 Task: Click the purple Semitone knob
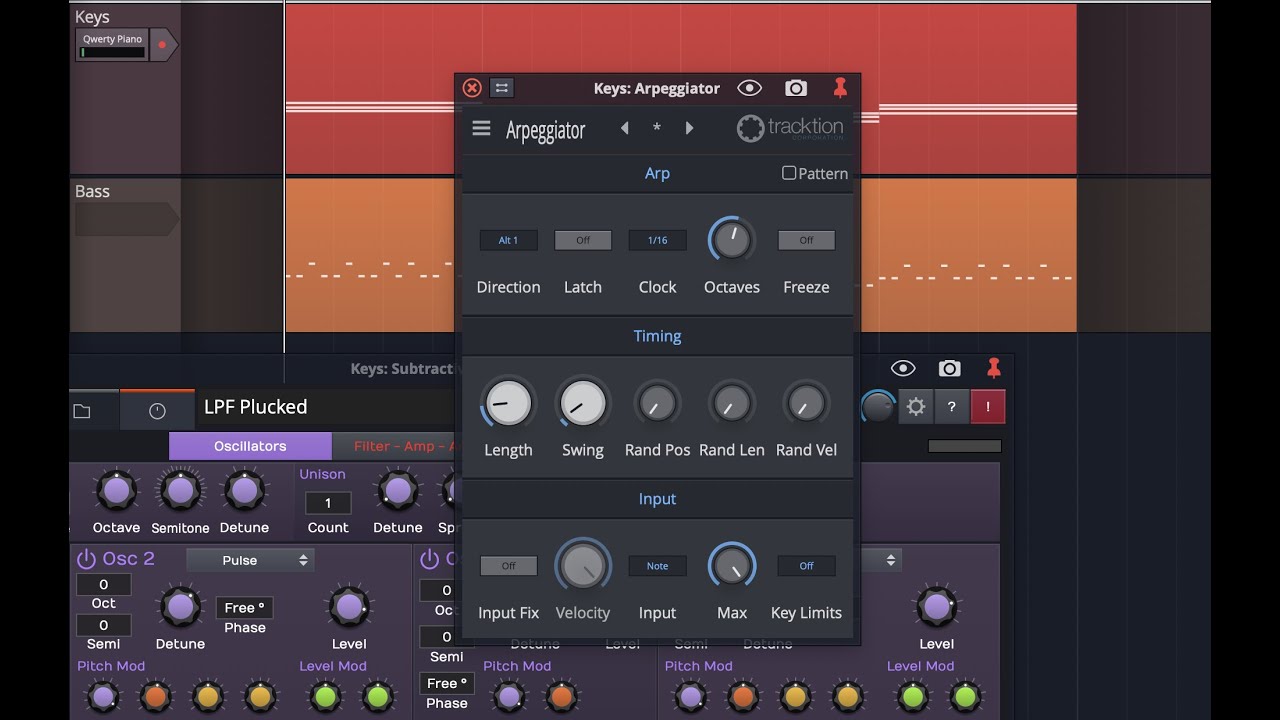pyautogui.click(x=180, y=490)
